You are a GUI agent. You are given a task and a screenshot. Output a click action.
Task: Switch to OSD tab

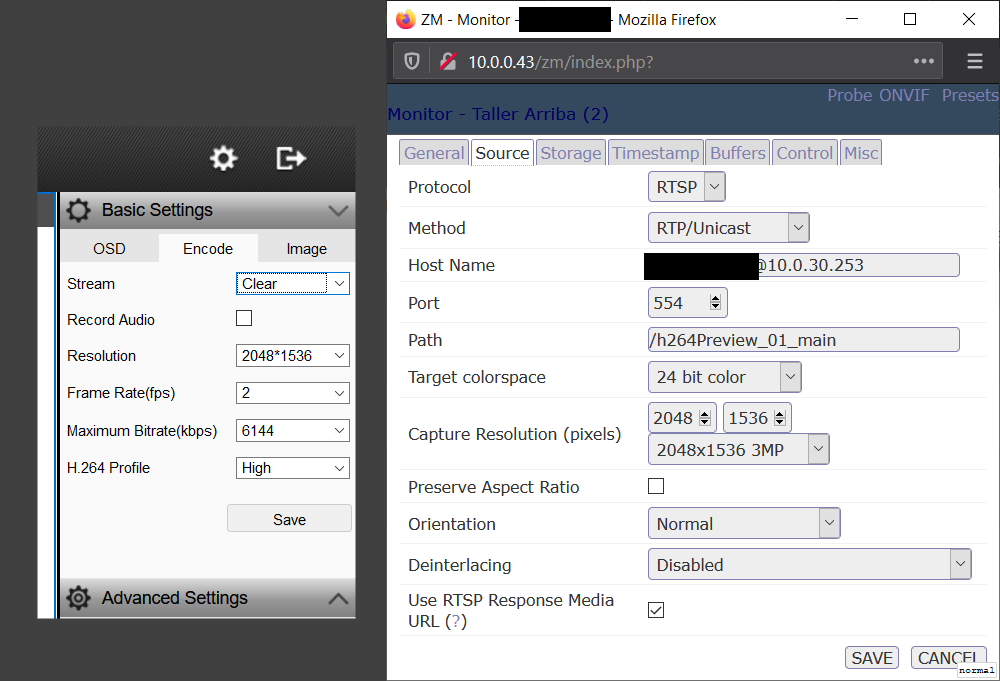[109, 249]
